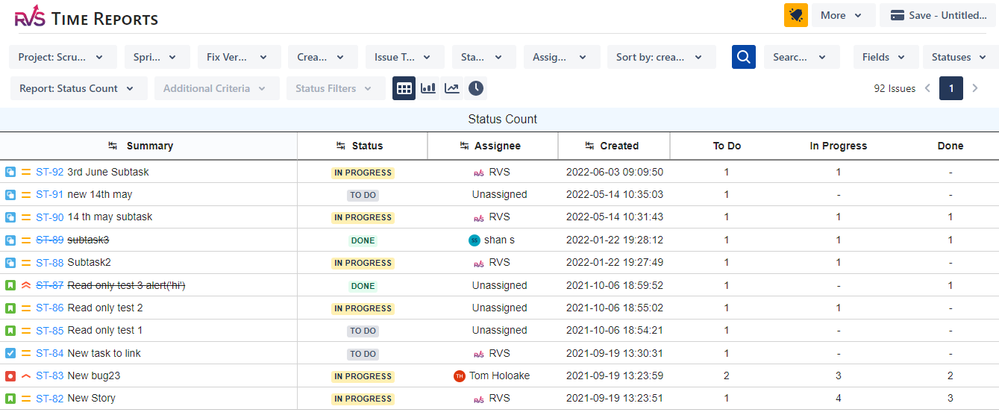The image size is (999, 410).
Task: Open the Status filter dropdown
Action: [x=484, y=57]
